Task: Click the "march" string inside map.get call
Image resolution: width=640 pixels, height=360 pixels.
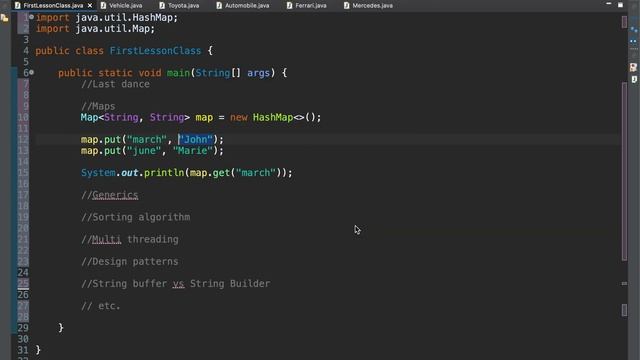Action: click(x=256, y=173)
